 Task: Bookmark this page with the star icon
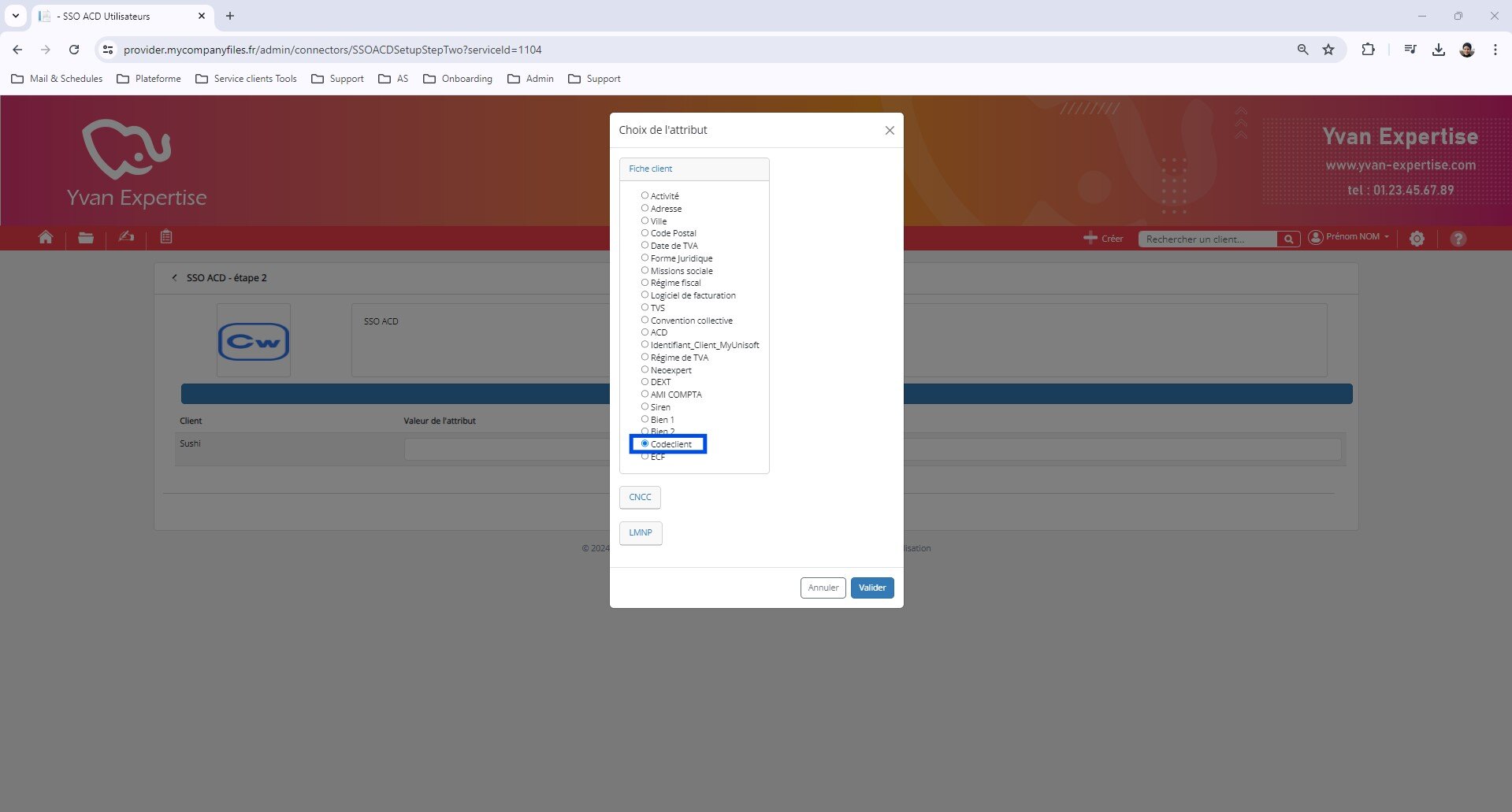1328,50
